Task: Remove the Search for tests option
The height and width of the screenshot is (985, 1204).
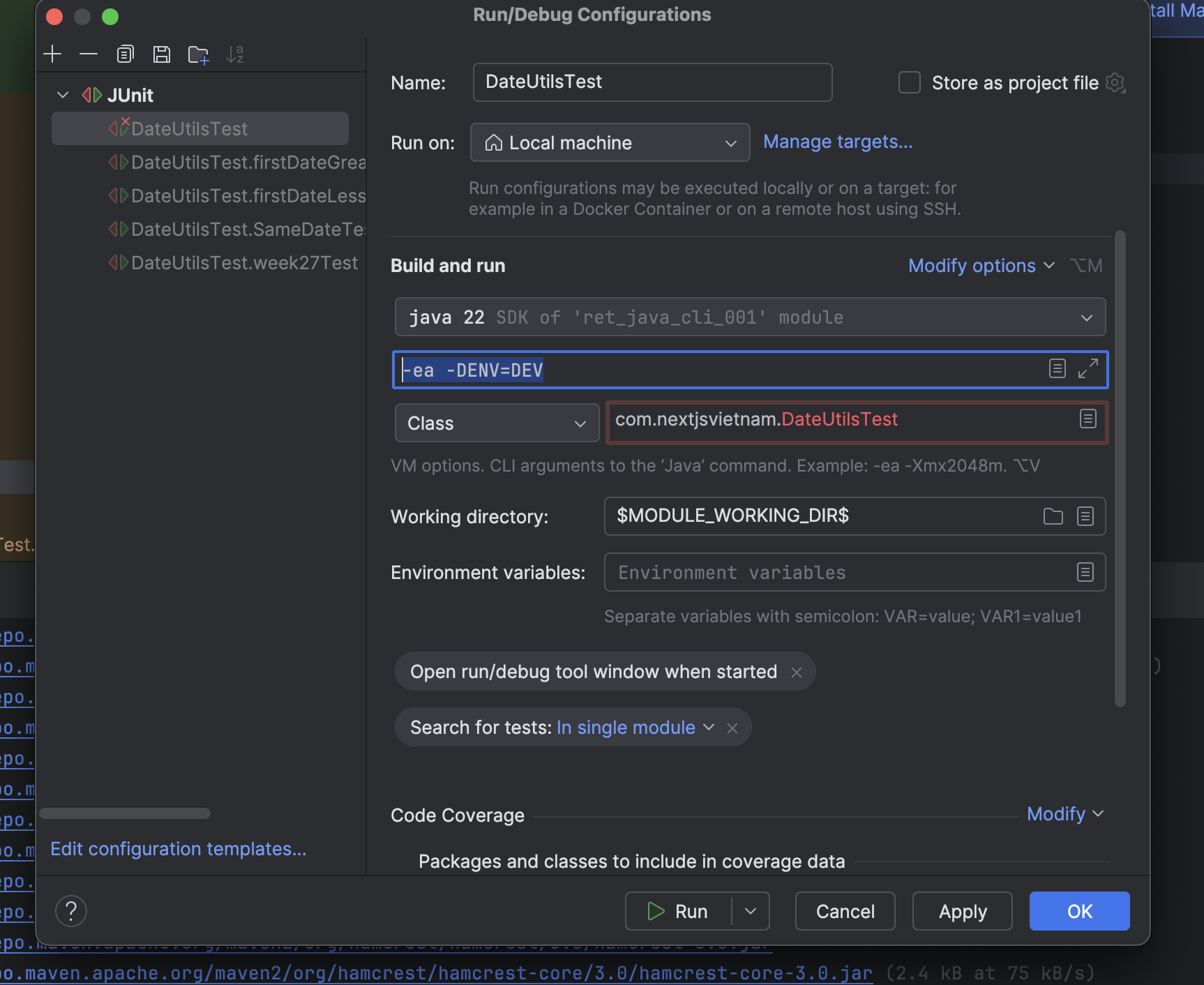Action: tap(732, 728)
